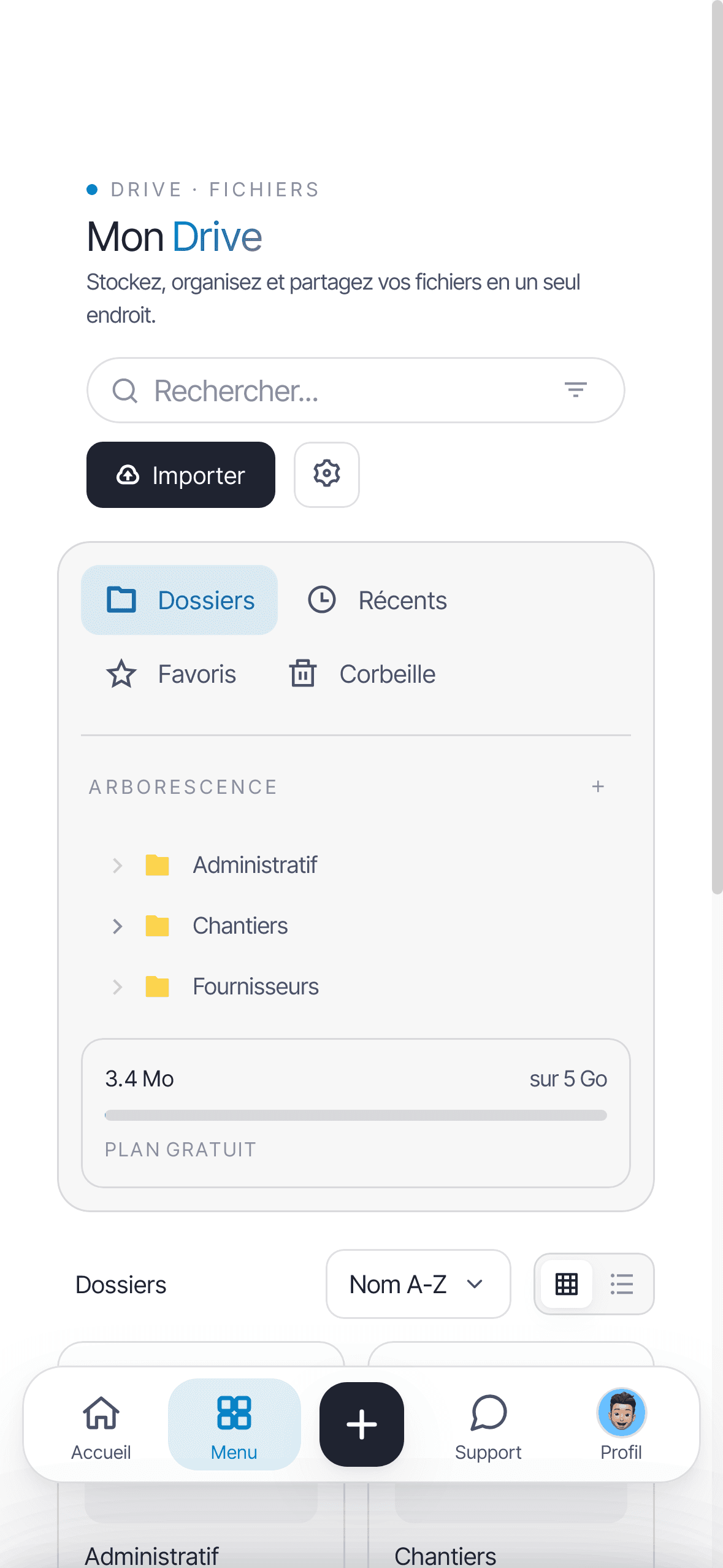The width and height of the screenshot is (723, 1568).
Task: Add a folder with the Arborescence plus icon
Action: click(598, 786)
